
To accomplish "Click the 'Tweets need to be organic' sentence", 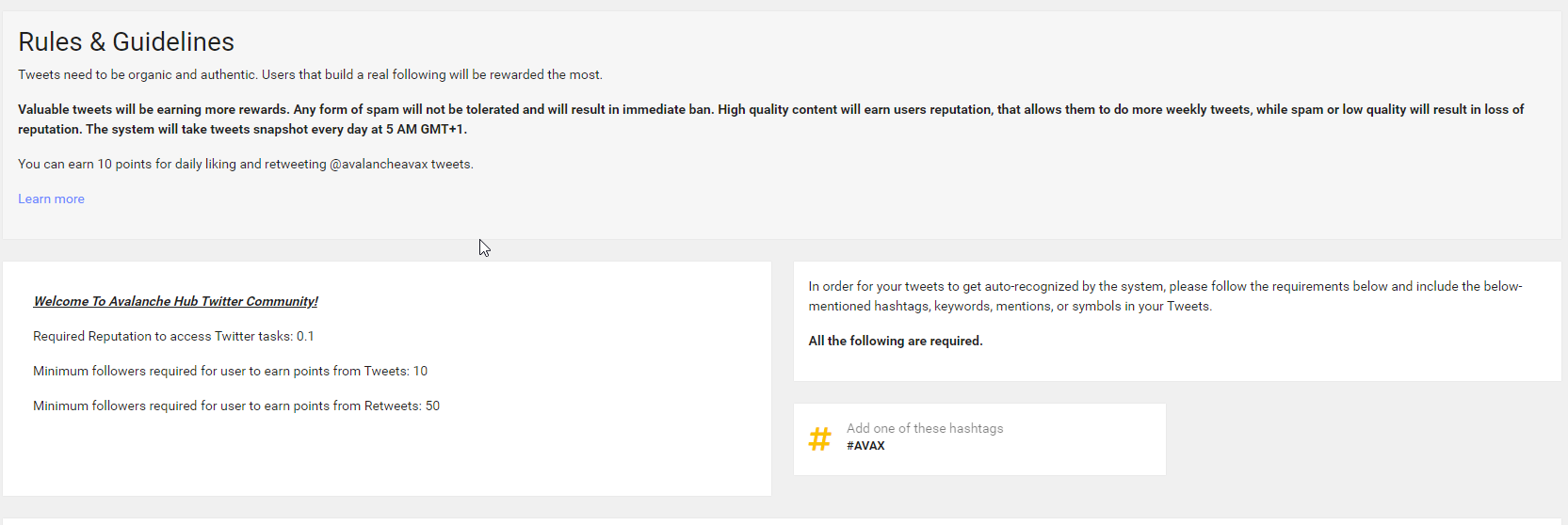I will click(137, 74).
